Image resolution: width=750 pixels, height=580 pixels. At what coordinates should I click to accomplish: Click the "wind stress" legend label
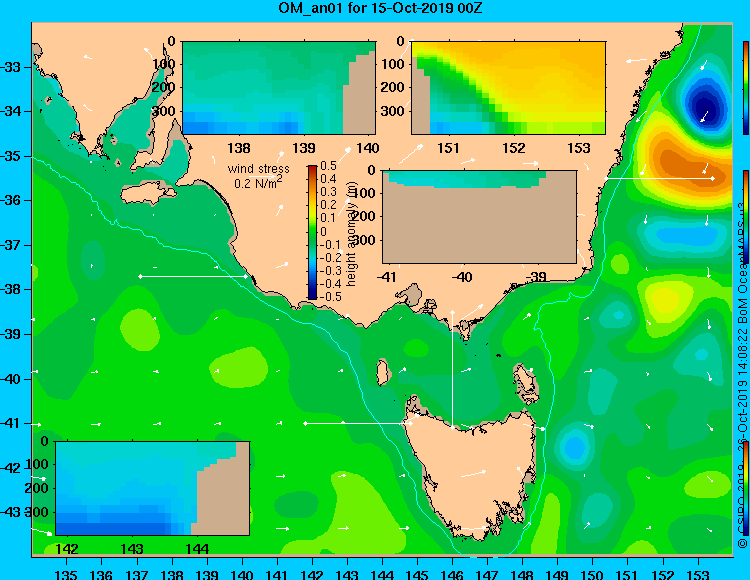[x=258, y=169]
